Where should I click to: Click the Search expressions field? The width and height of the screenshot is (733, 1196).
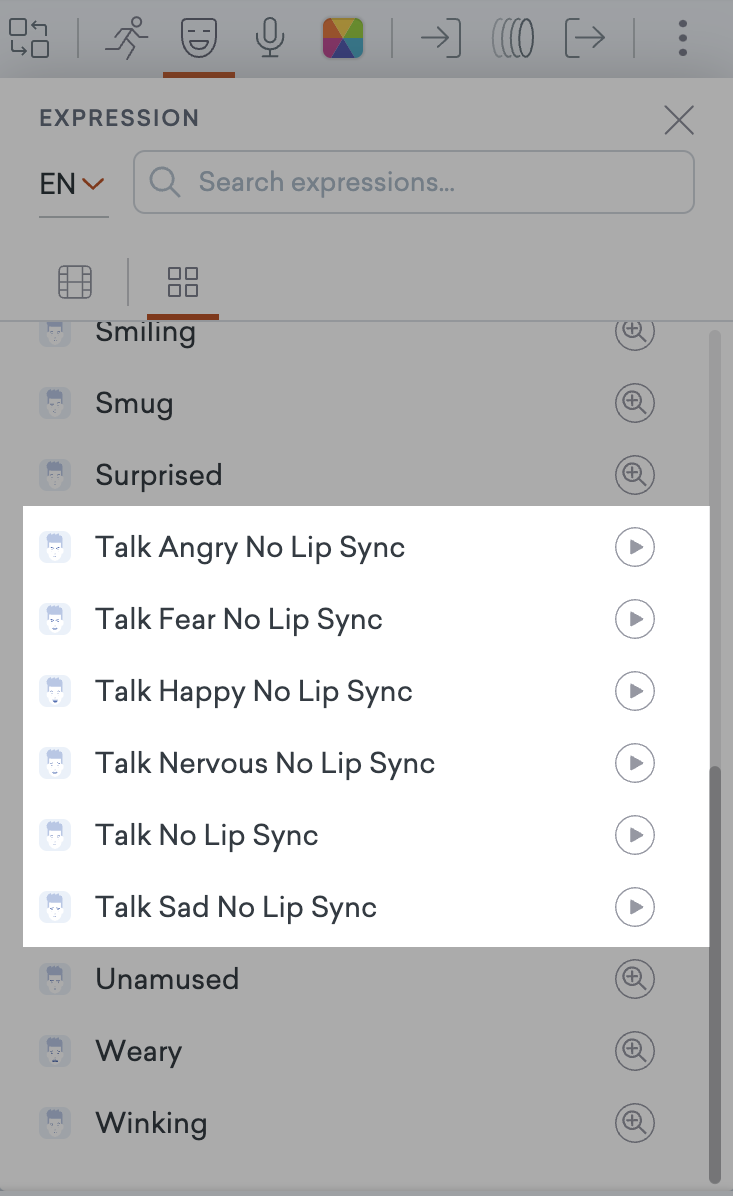coord(414,182)
